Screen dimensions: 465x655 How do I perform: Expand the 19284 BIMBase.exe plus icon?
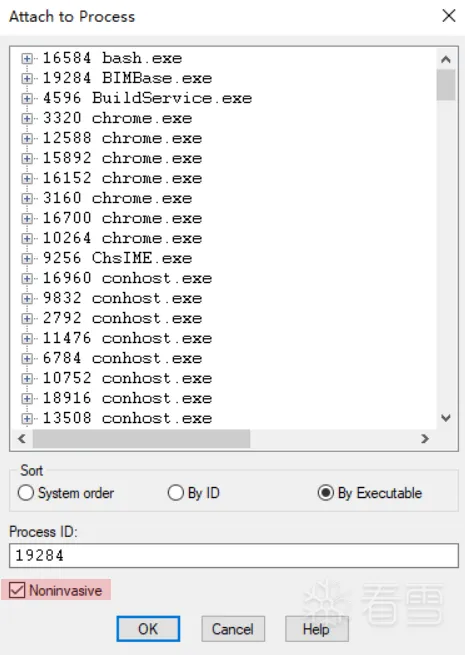[27, 79]
